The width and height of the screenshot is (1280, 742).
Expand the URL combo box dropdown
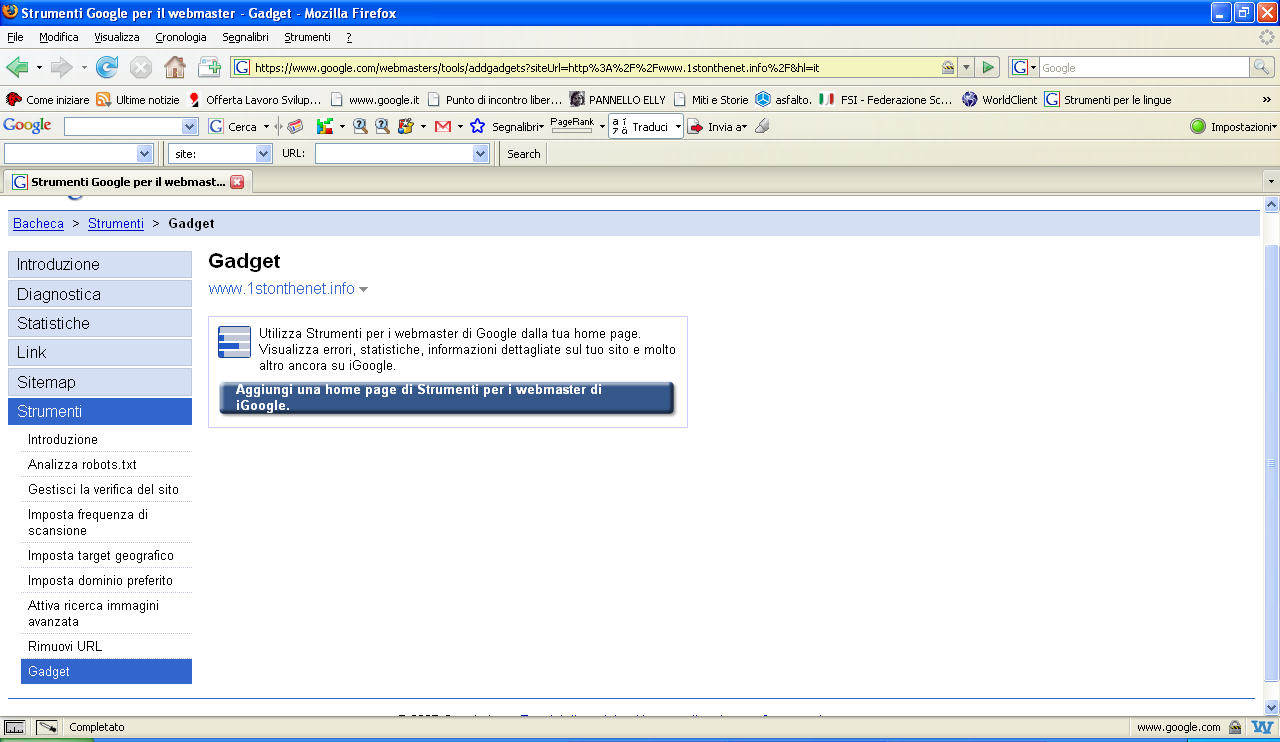click(480, 154)
